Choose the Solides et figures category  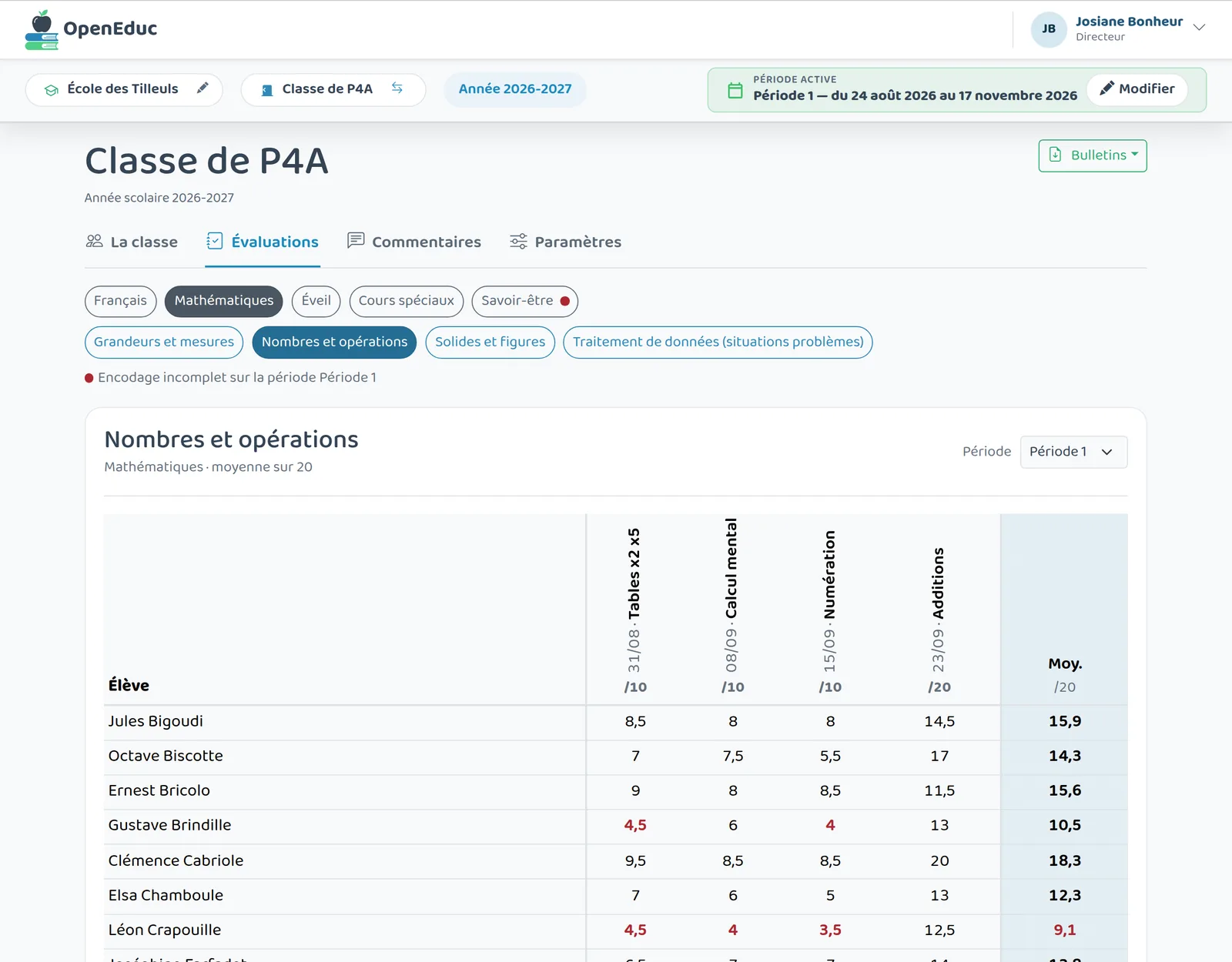click(x=490, y=342)
